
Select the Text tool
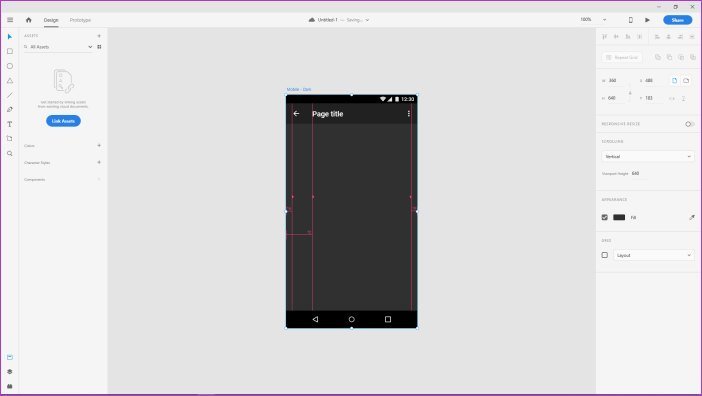[10, 124]
